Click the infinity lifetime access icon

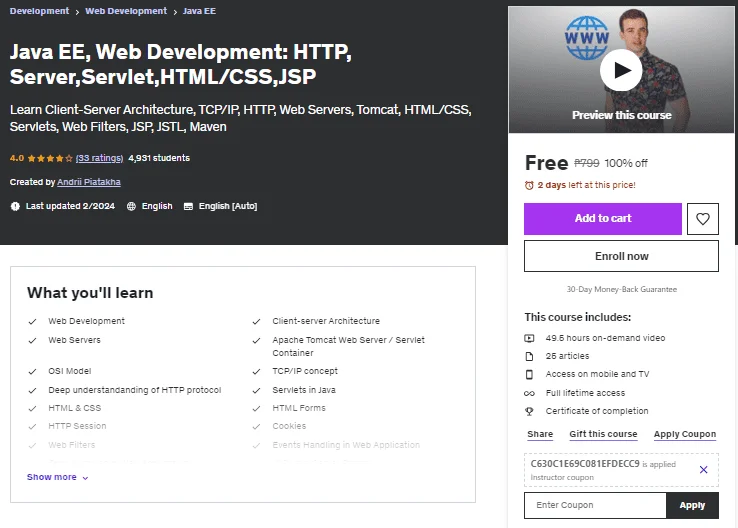(x=529, y=393)
